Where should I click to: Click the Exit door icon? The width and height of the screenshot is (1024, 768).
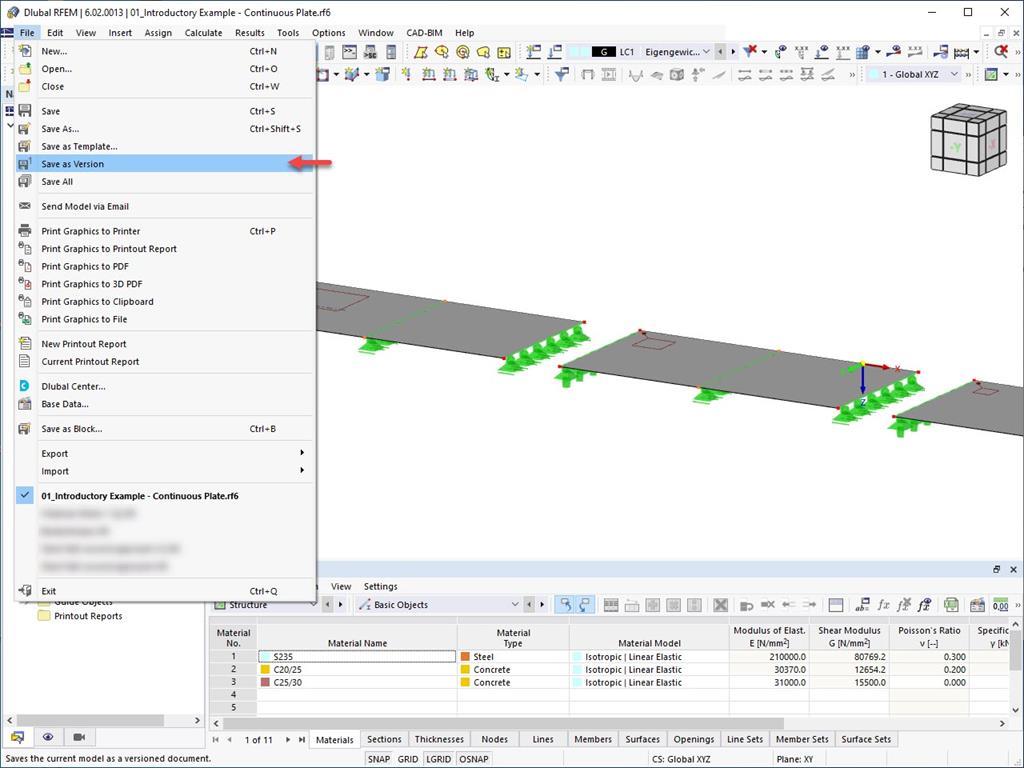pos(25,590)
